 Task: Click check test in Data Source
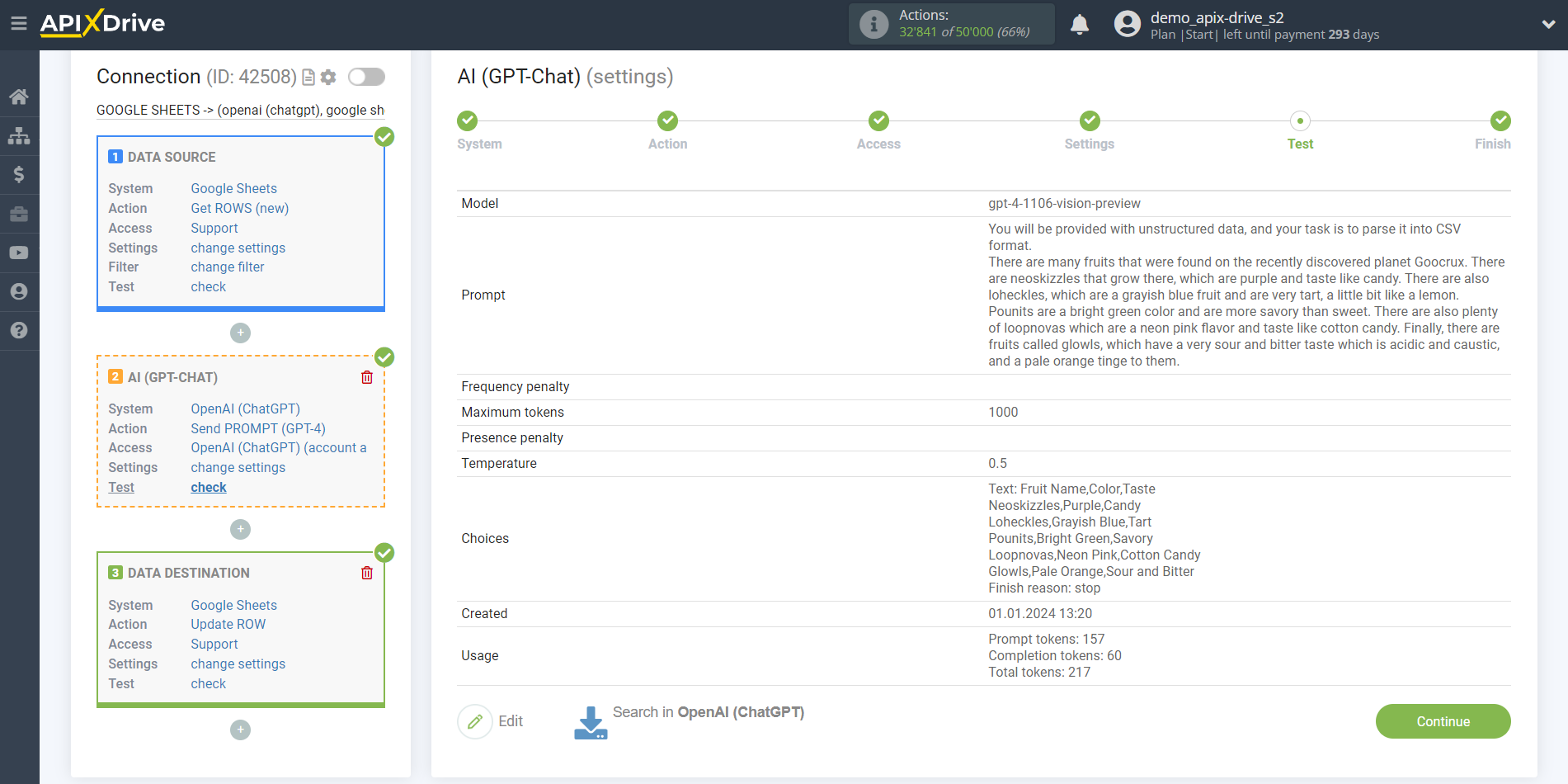point(209,287)
